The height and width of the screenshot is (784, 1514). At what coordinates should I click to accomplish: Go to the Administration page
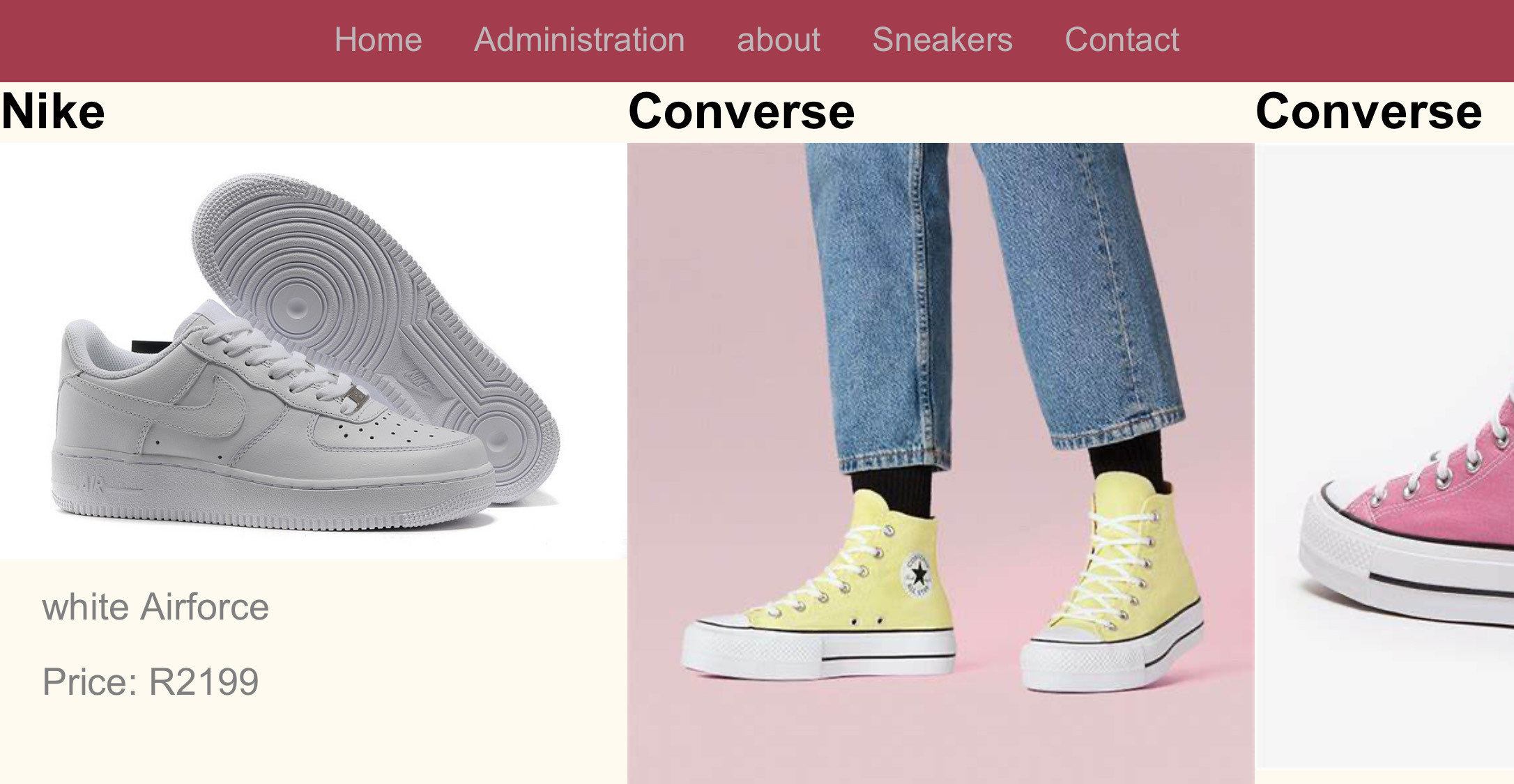click(579, 40)
